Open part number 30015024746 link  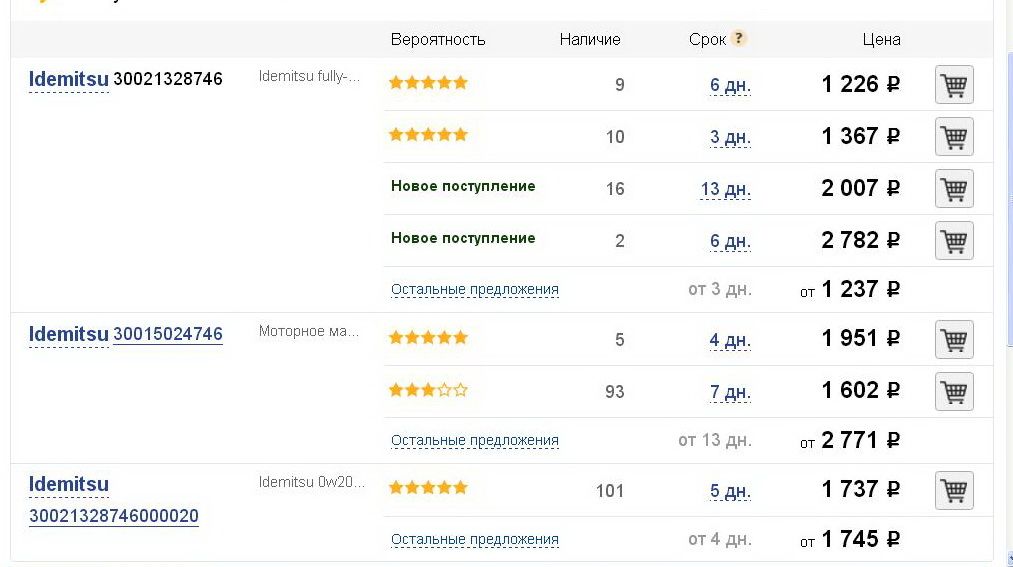pos(168,335)
